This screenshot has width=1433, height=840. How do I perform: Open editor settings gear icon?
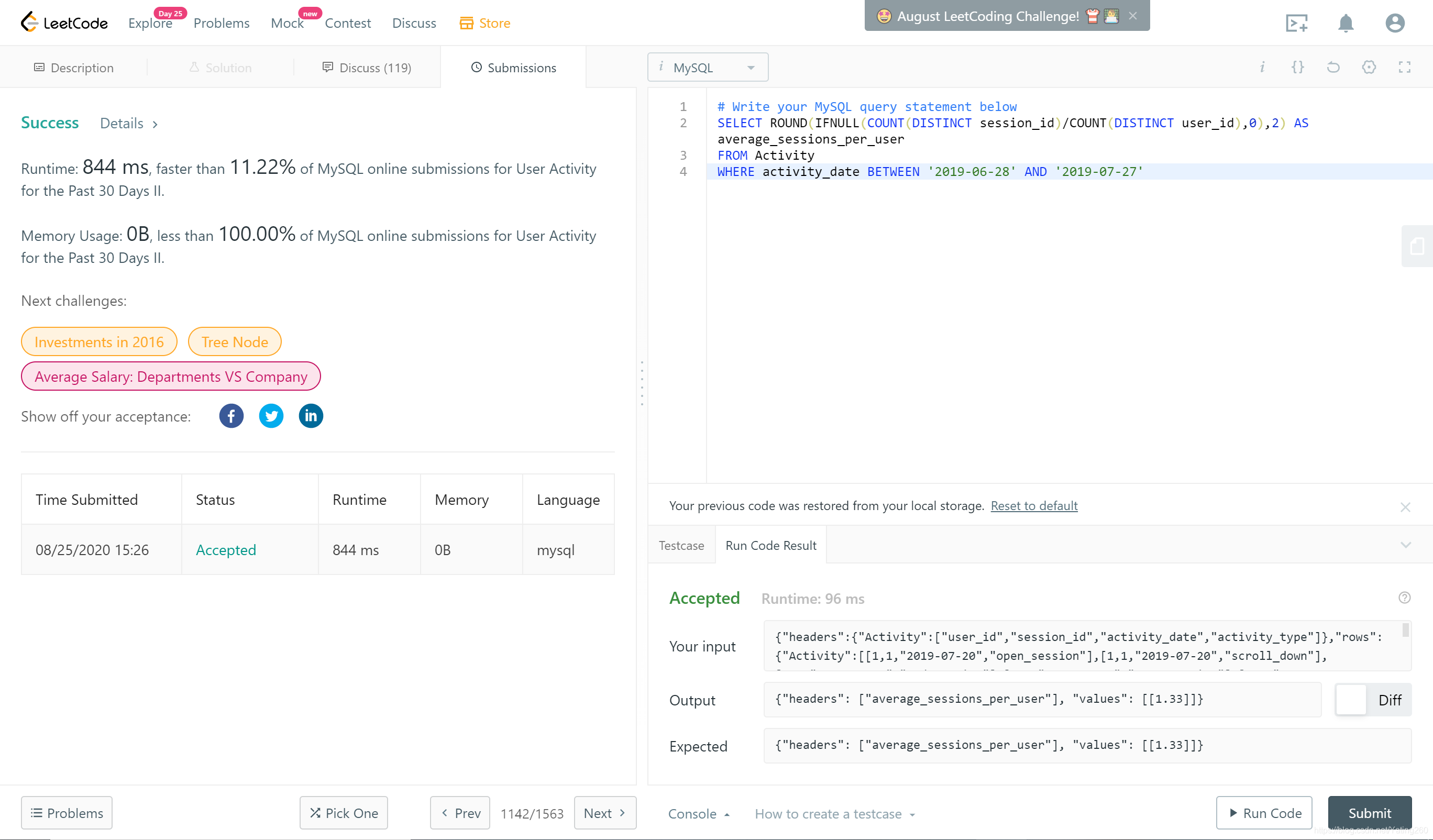coord(1369,68)
